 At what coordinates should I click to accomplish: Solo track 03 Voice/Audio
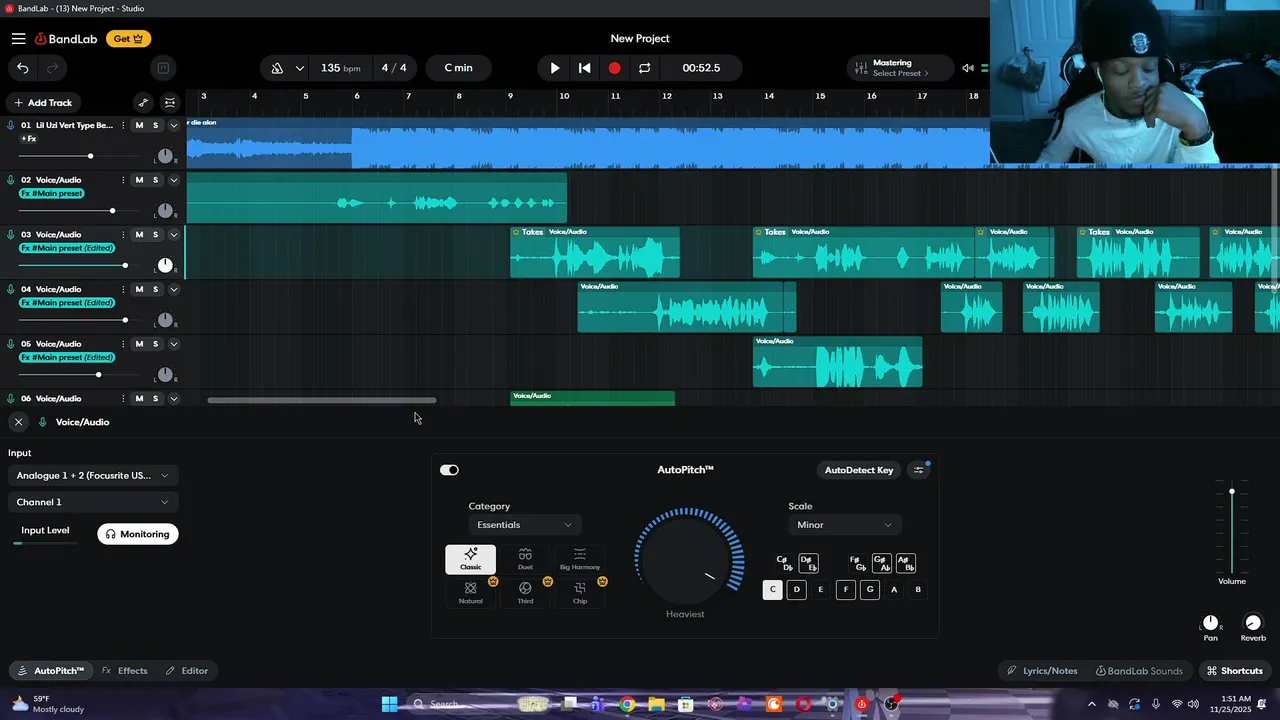(155, 234)
